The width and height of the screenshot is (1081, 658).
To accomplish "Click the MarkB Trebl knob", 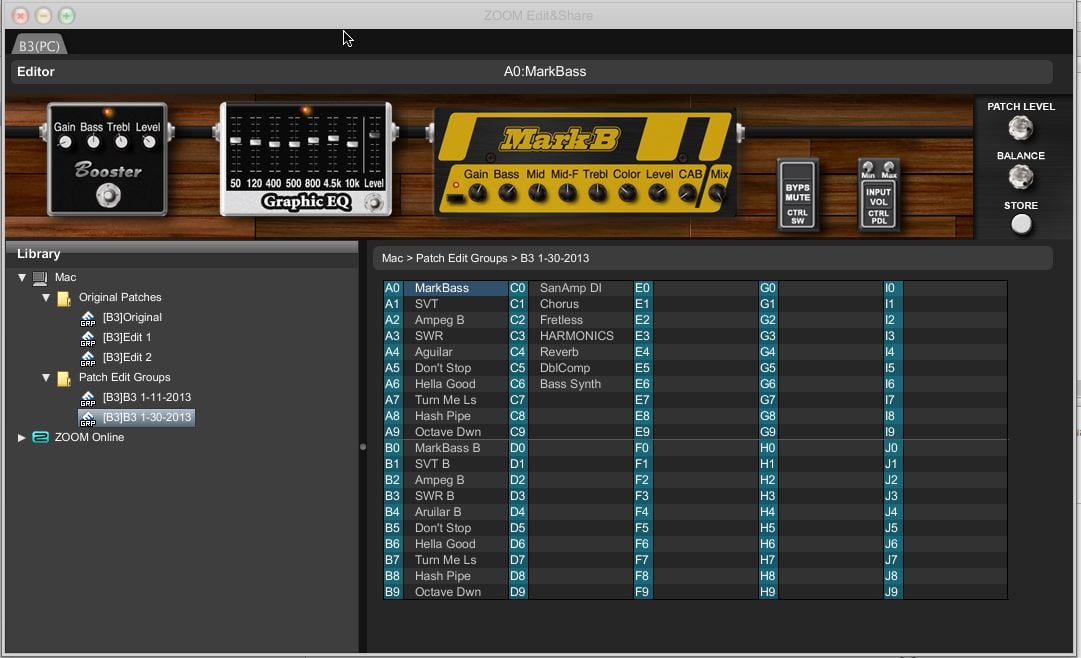I will coord(597,194).
